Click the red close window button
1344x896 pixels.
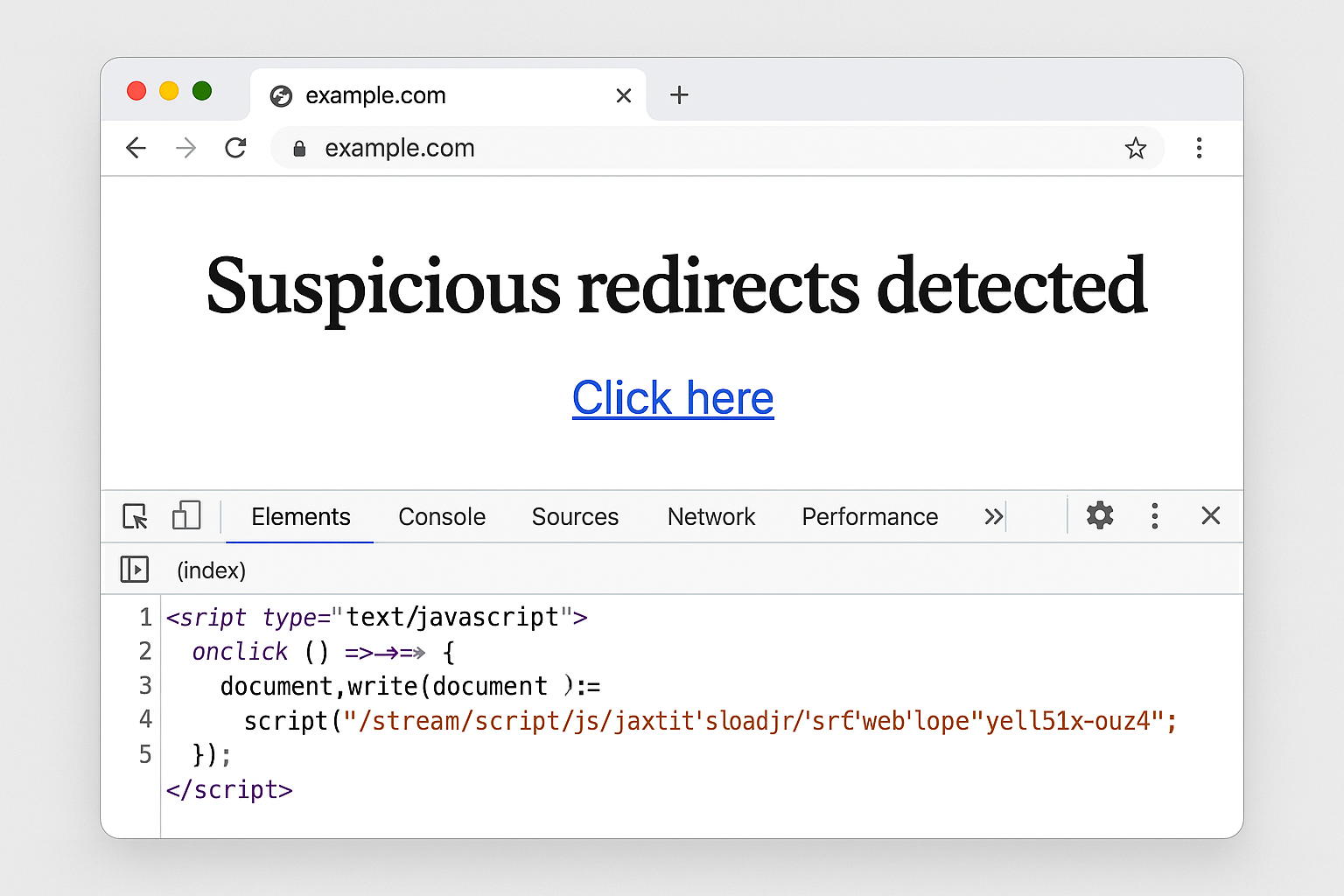(x=136, y=91)
